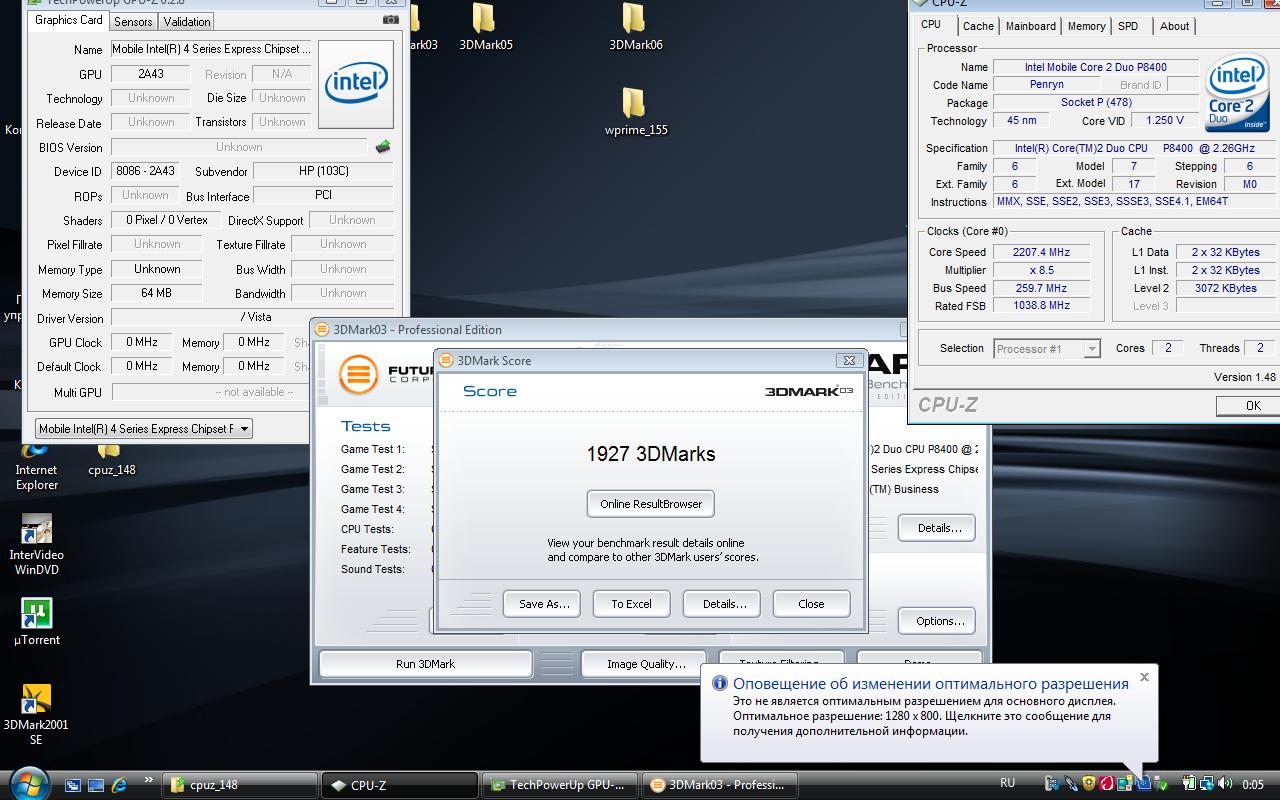Click the Safely Remove Hardware tray icon
Viewport: 1280px width, 800px height.
tap(1160, 784)
